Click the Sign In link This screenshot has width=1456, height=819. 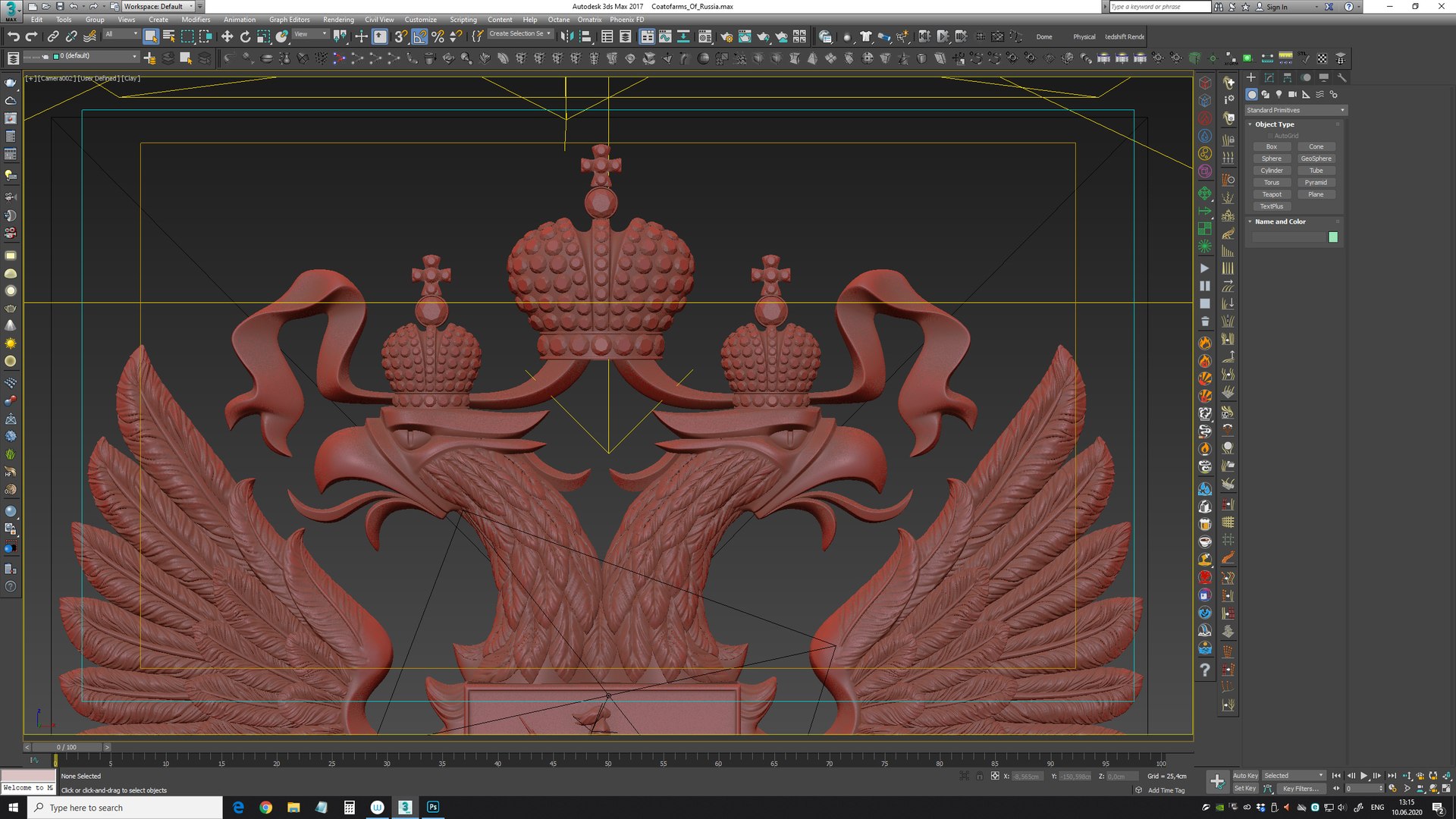tap(1276, 7)
